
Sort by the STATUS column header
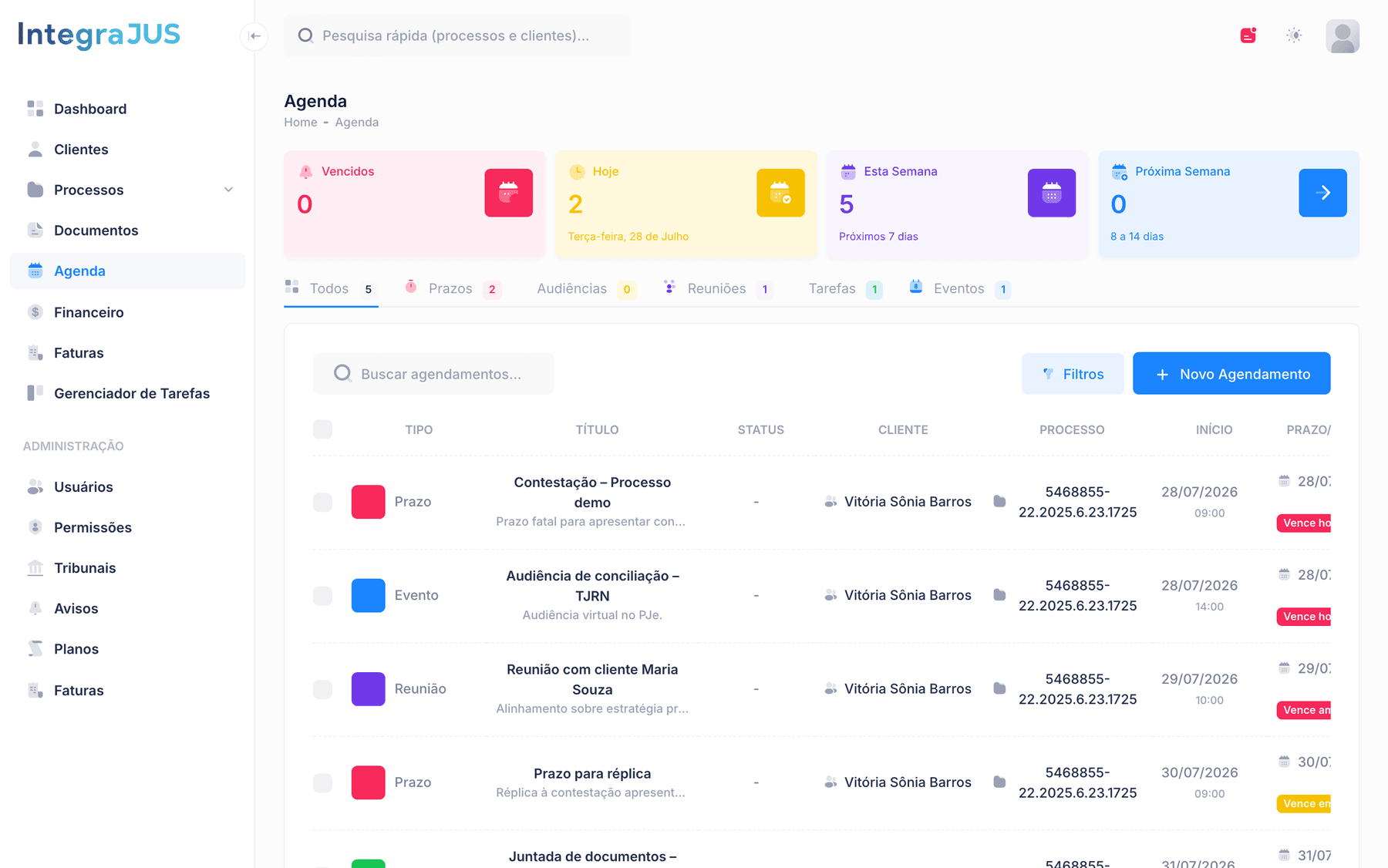click(x=760, y=429)
